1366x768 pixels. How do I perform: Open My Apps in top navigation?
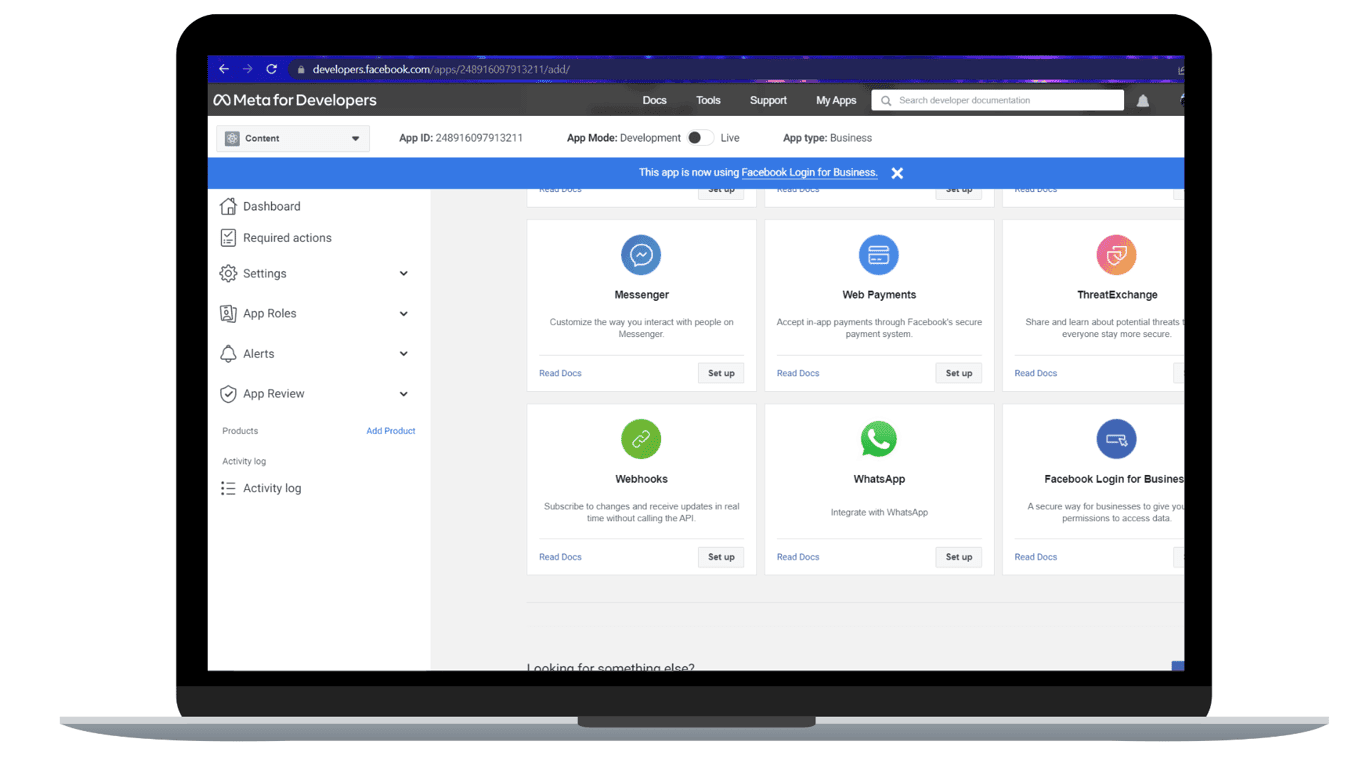pos(836,100)
